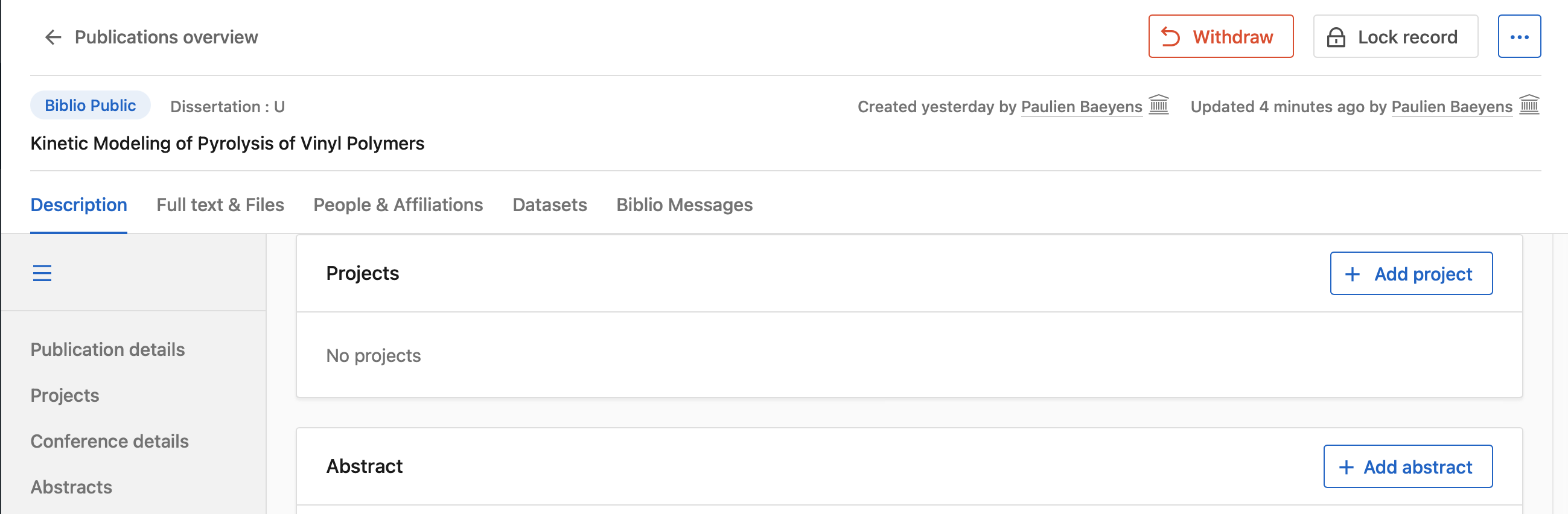Open the Biblio Messages tab
Image resolution: width=1568 pixels, height=514 pixels.
[x=684, y=205]
